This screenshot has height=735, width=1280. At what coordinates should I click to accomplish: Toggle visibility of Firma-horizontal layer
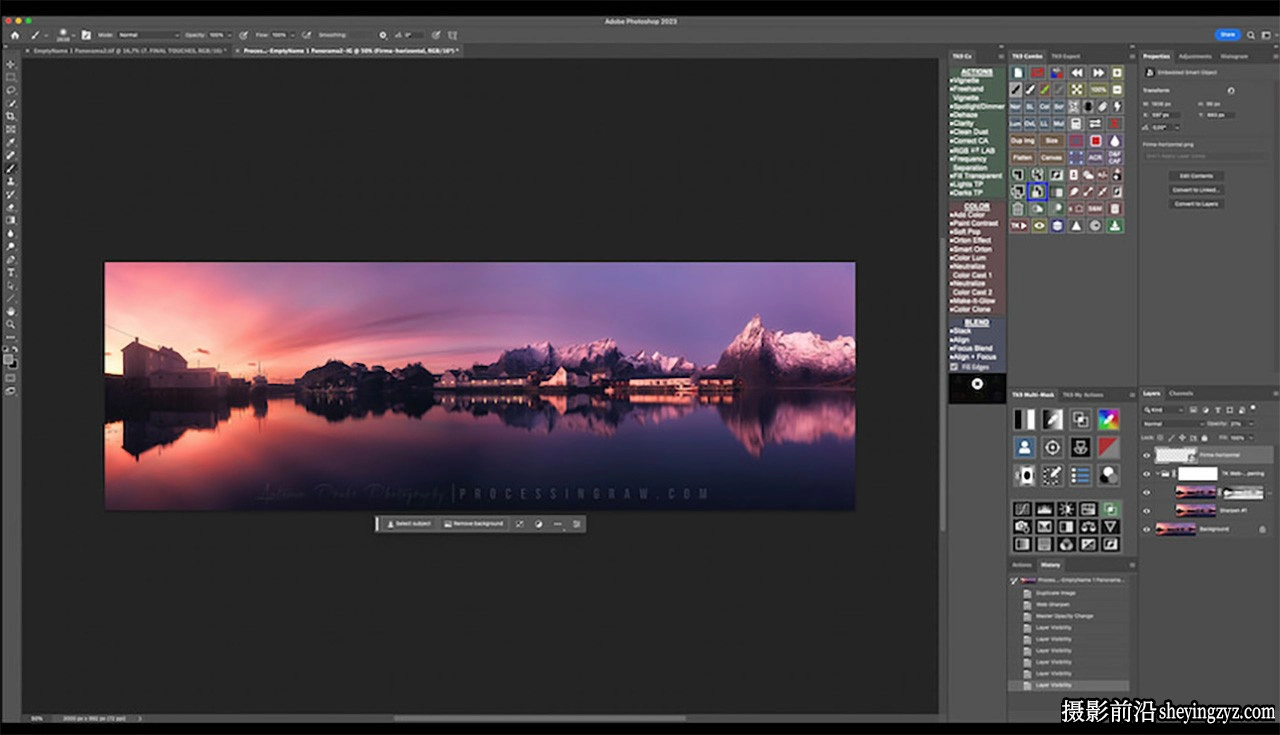coord(1147,455)
